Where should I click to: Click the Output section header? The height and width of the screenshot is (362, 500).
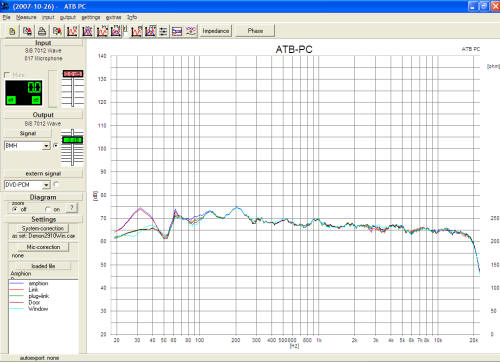tap(43, 115)
